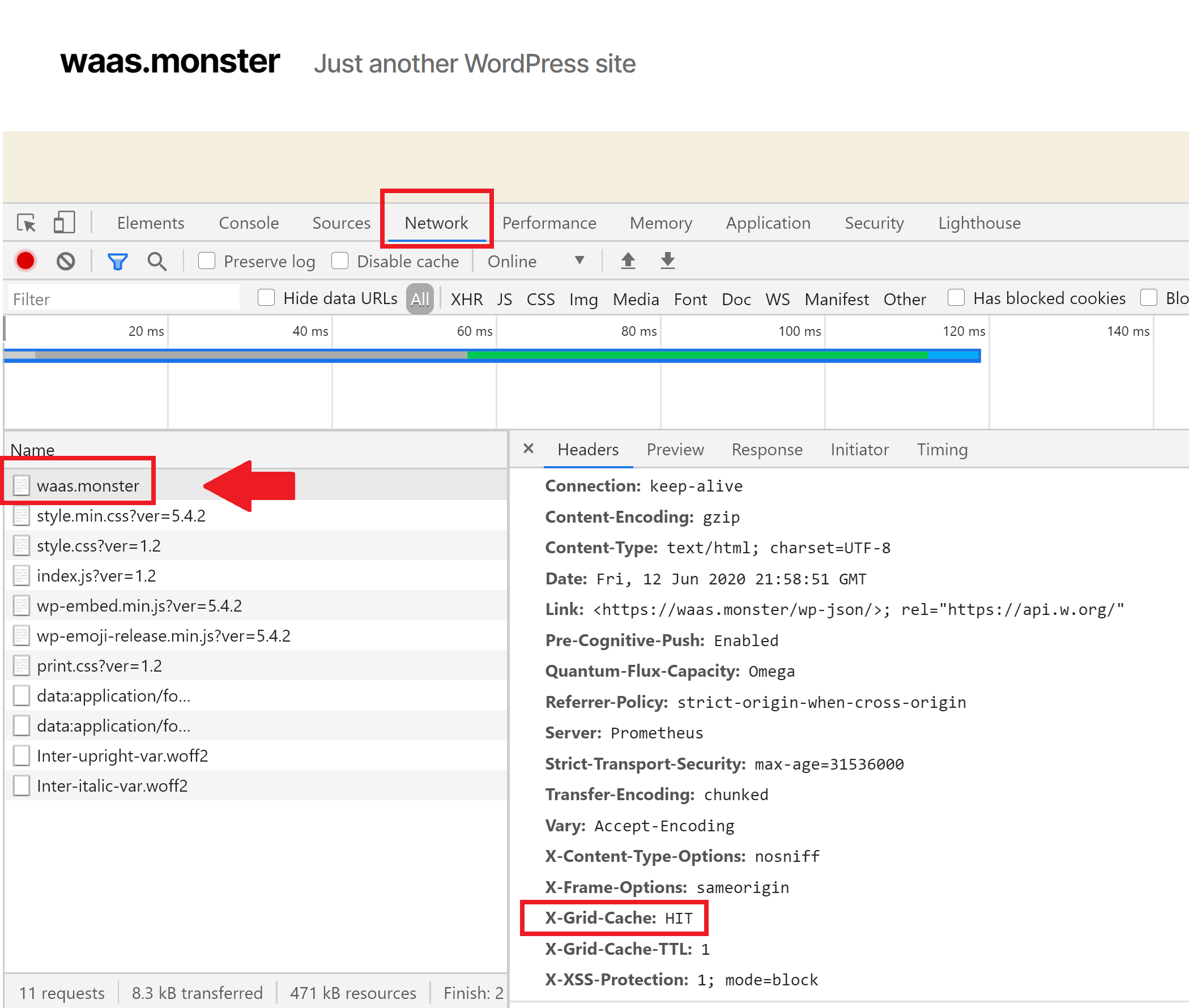Image resolution: width=1189 pixels, height=1008 pixels.
Task: Switch to the Application tab
Action: [768, 223]
